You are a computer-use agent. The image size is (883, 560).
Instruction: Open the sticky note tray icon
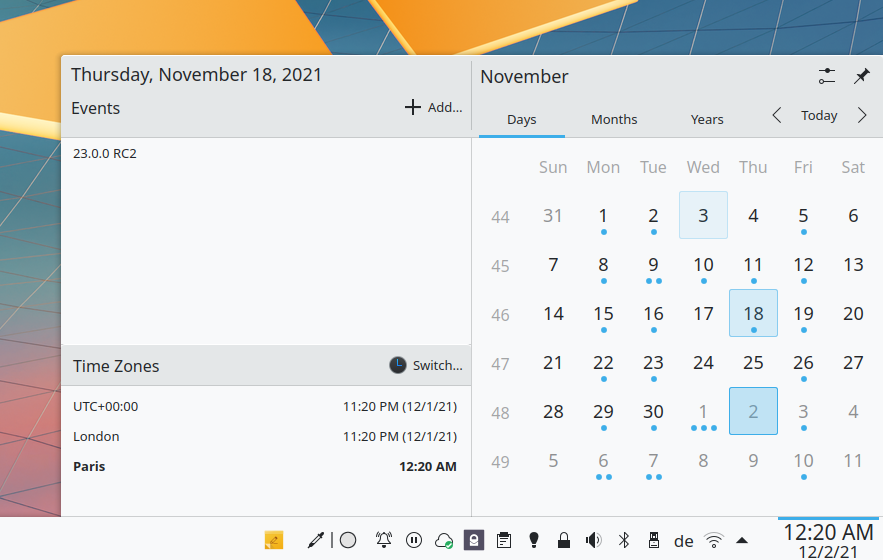[273, 540]
